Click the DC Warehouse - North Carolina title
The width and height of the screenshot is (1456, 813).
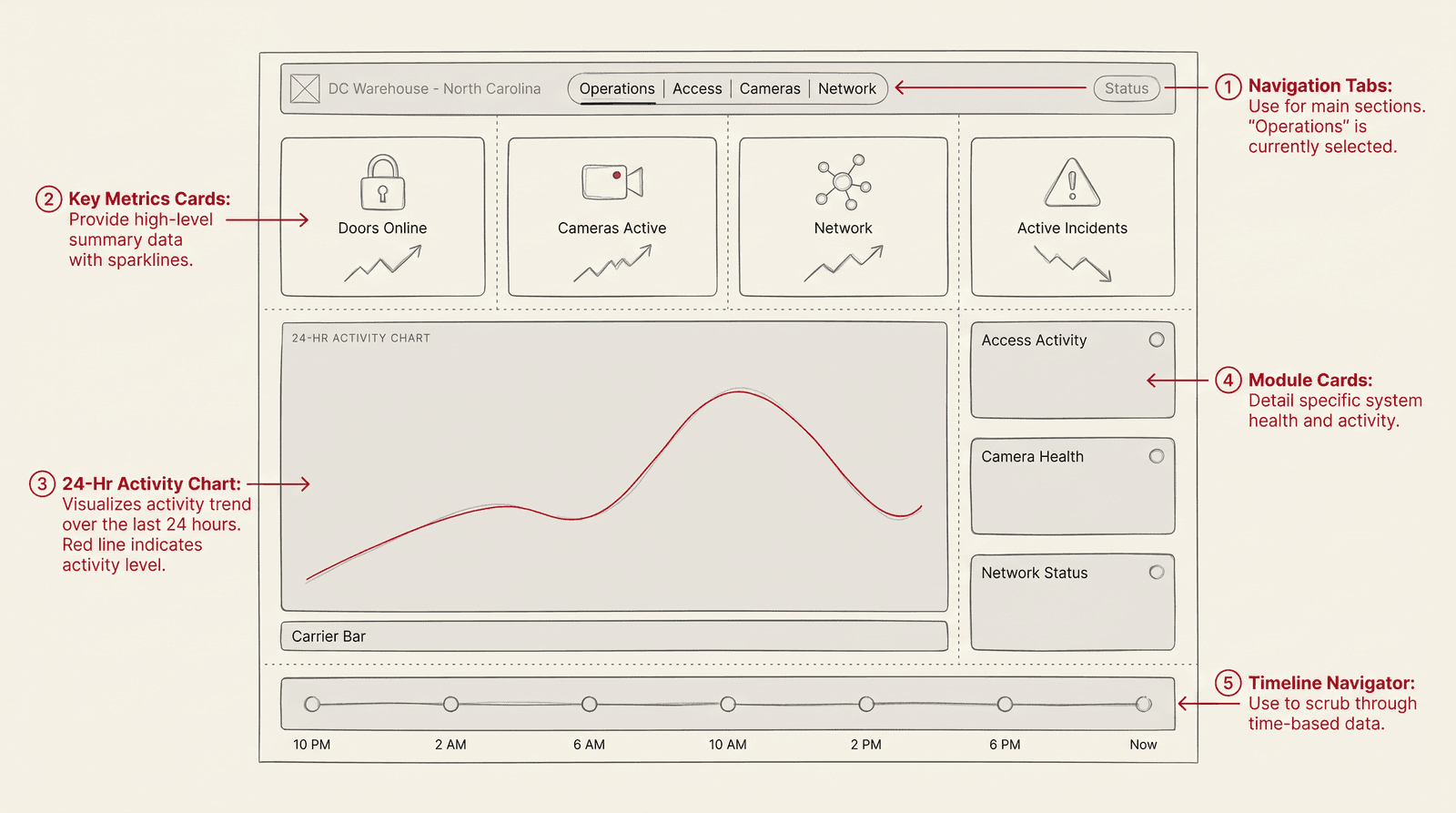click(x=434, y=88)
